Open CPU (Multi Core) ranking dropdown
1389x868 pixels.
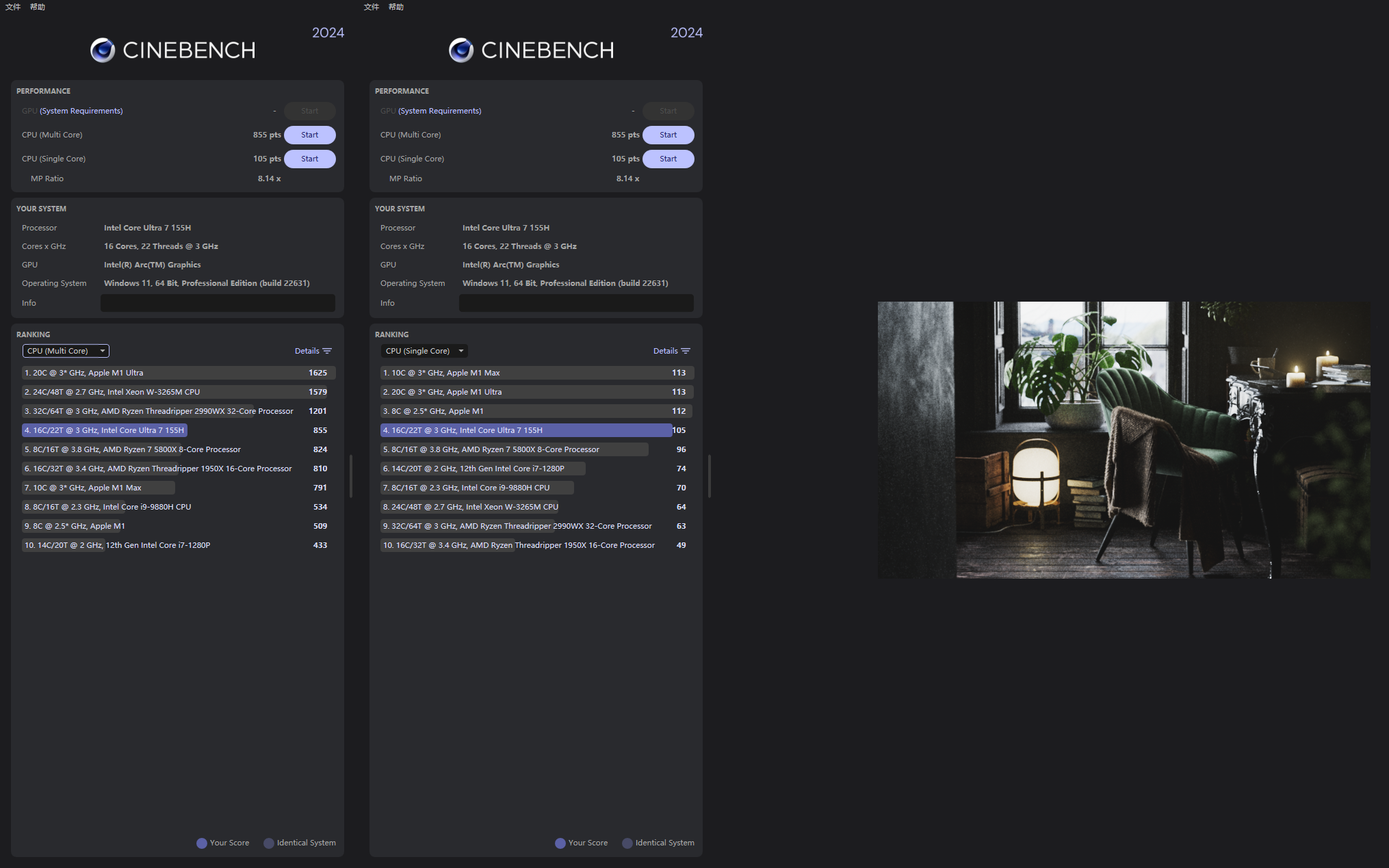click(x=66, y=351)
